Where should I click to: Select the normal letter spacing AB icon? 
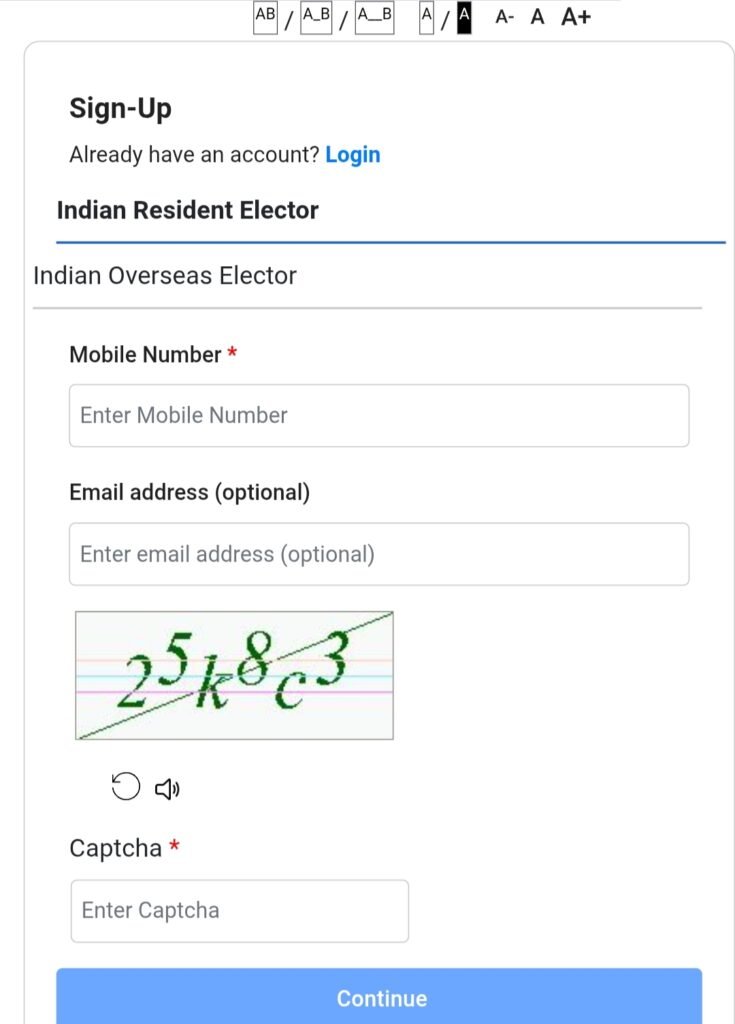tap(265, 17)
